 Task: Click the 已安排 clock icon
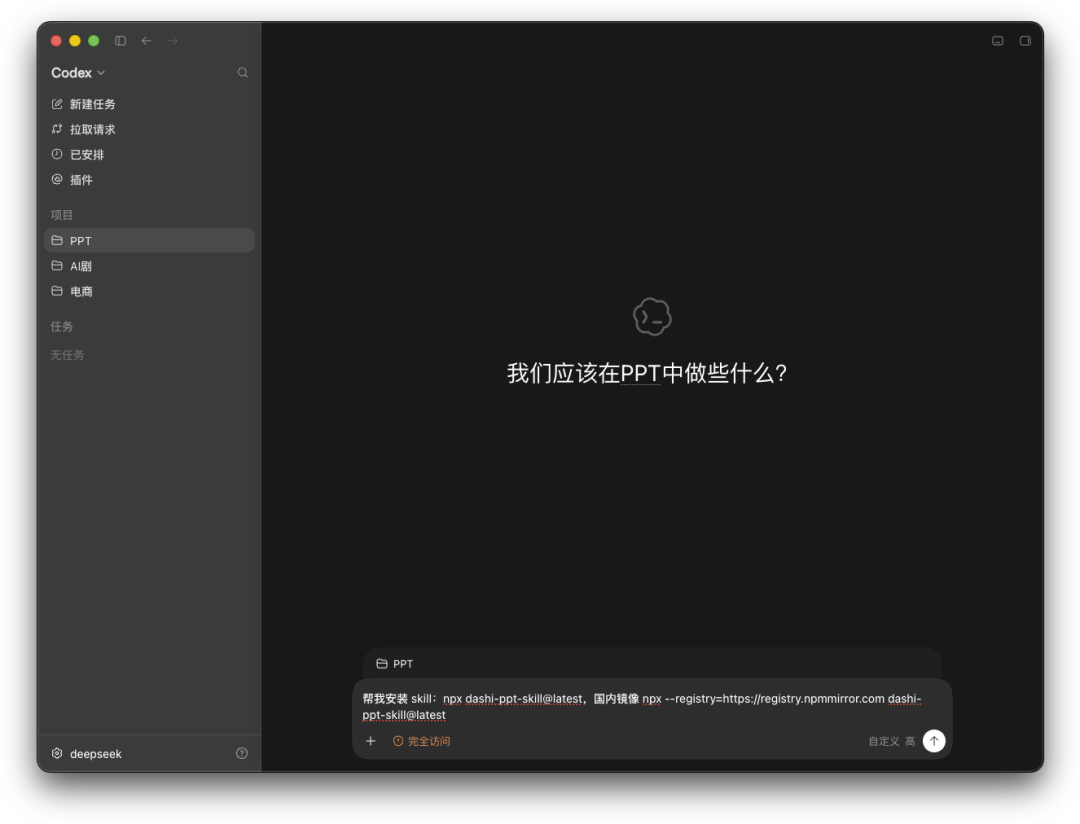point(57,154)
